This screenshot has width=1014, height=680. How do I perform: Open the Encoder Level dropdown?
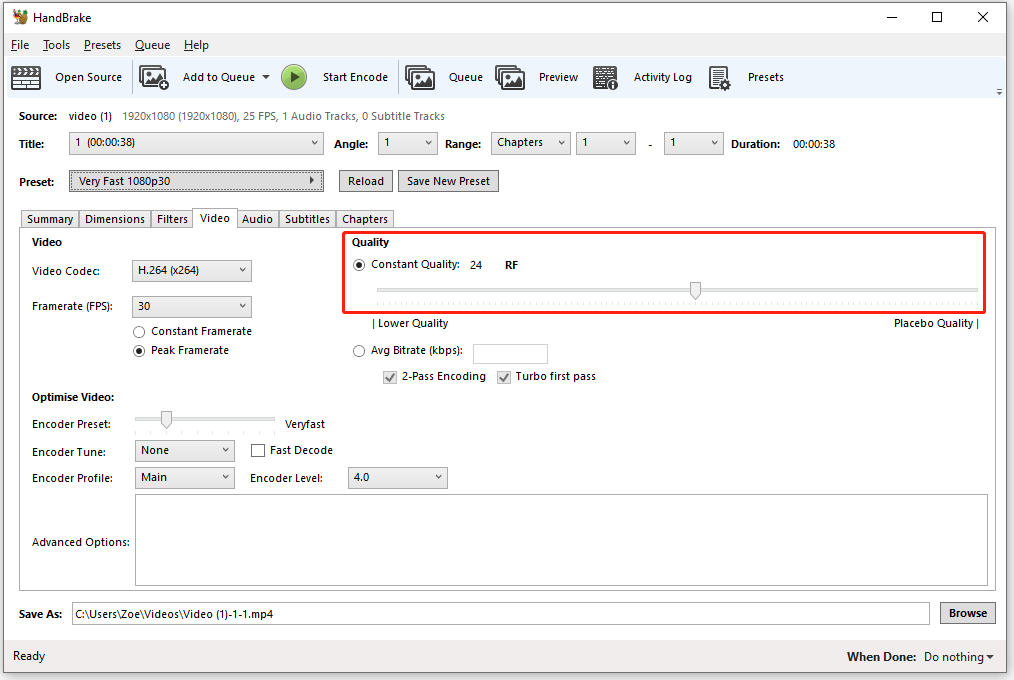pos(397,477)
